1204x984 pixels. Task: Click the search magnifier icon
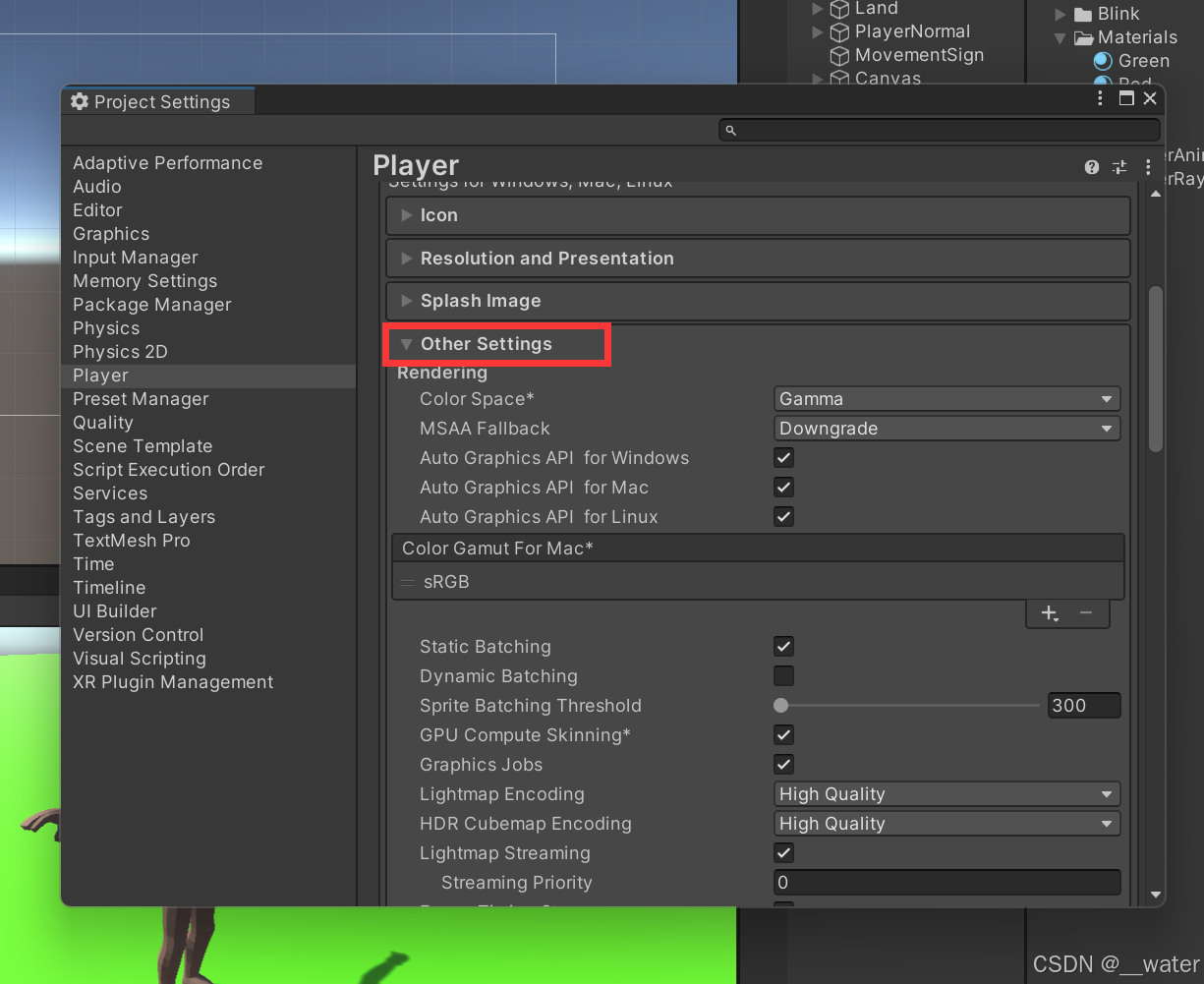tap(730, 130)
